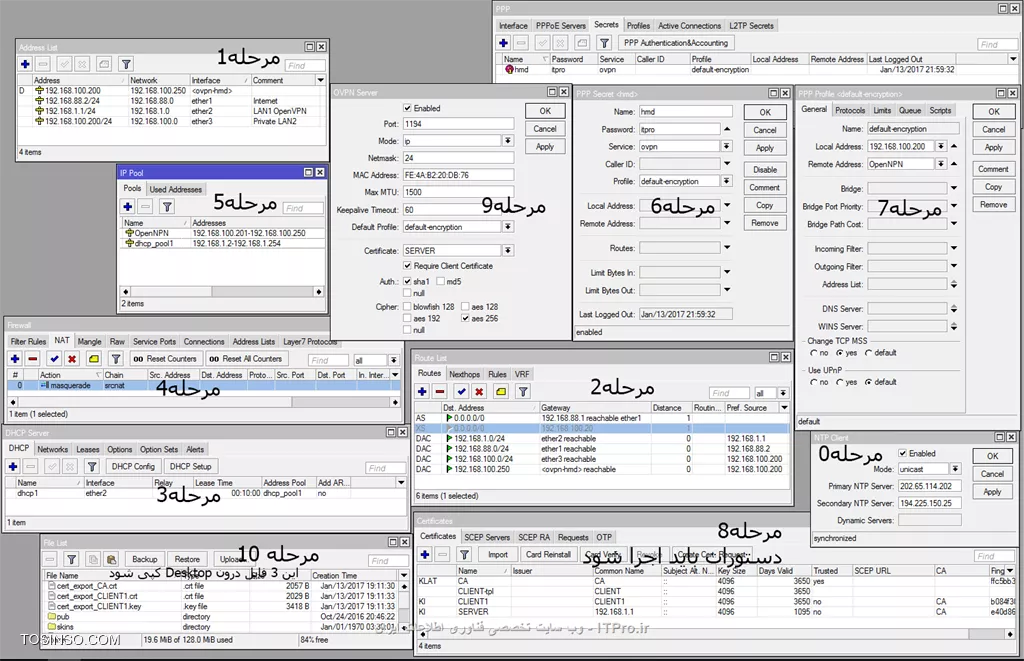Image resolution: width=1024 pixels, height=661 pixels.
Task: Add a new PPP secret
Action: tap(504, 42)
